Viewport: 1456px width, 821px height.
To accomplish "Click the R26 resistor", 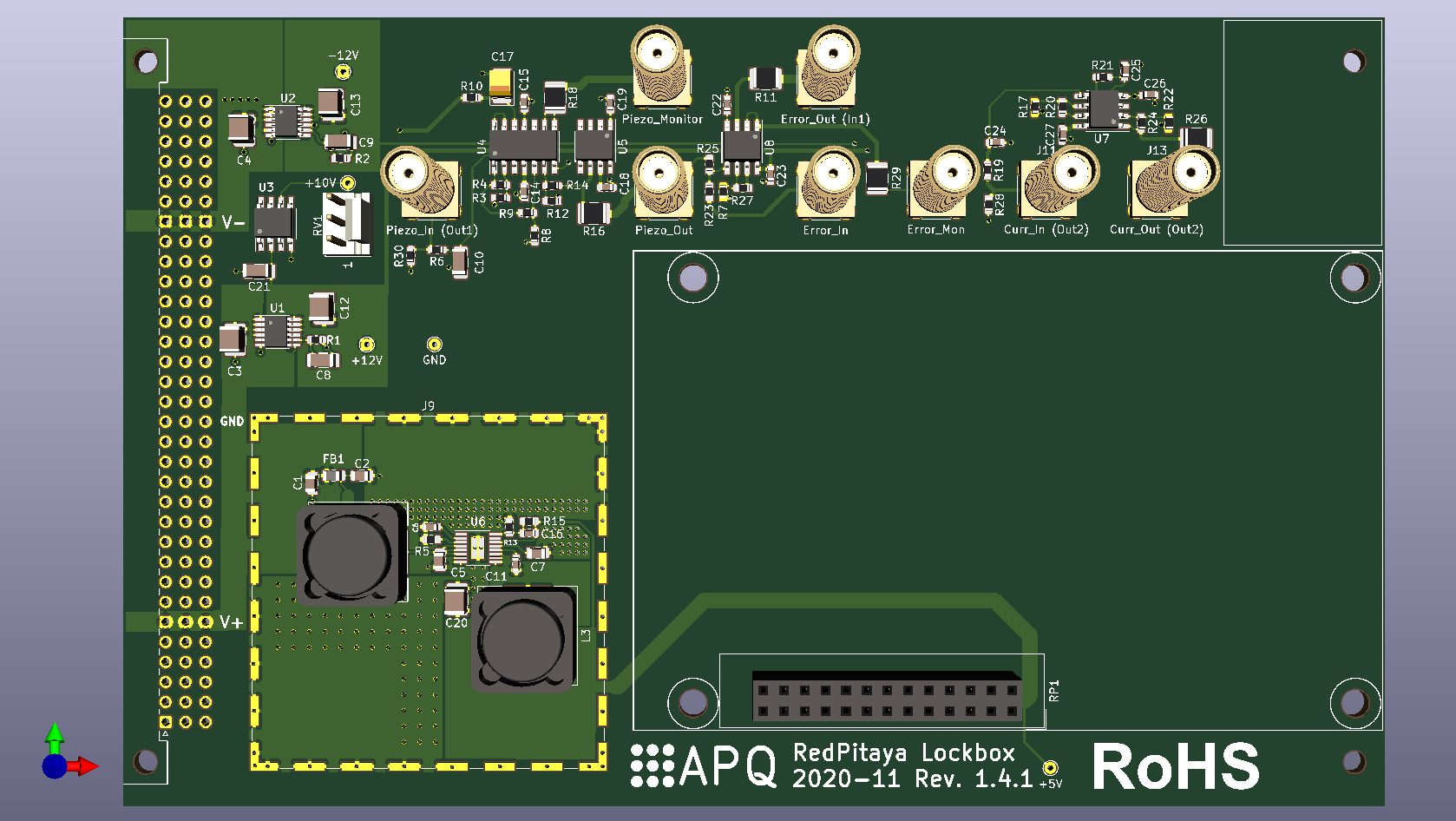I will (x=1196, y=137).
